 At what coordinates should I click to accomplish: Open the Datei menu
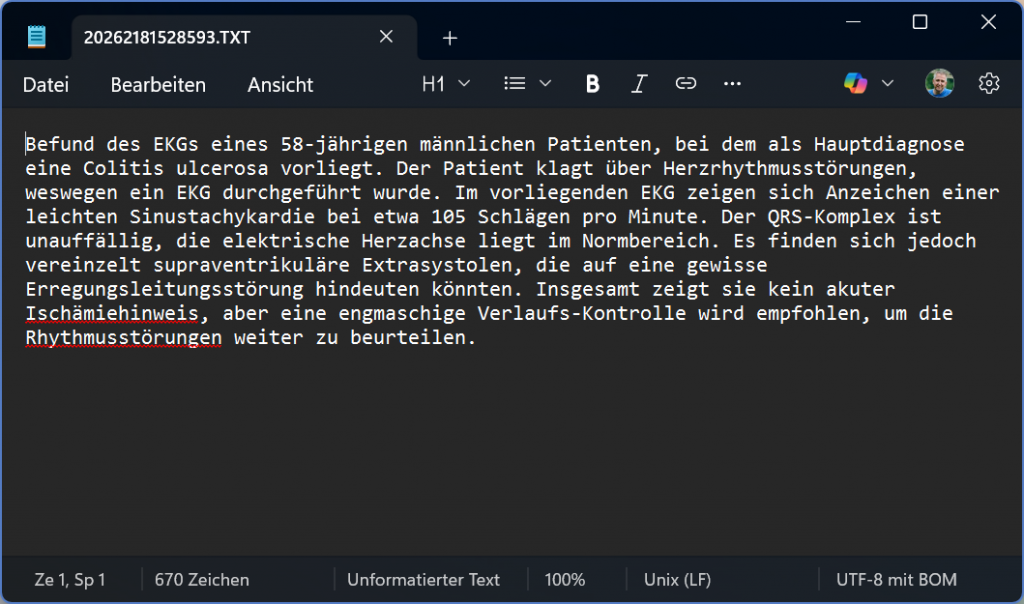(x=46, y=85)
